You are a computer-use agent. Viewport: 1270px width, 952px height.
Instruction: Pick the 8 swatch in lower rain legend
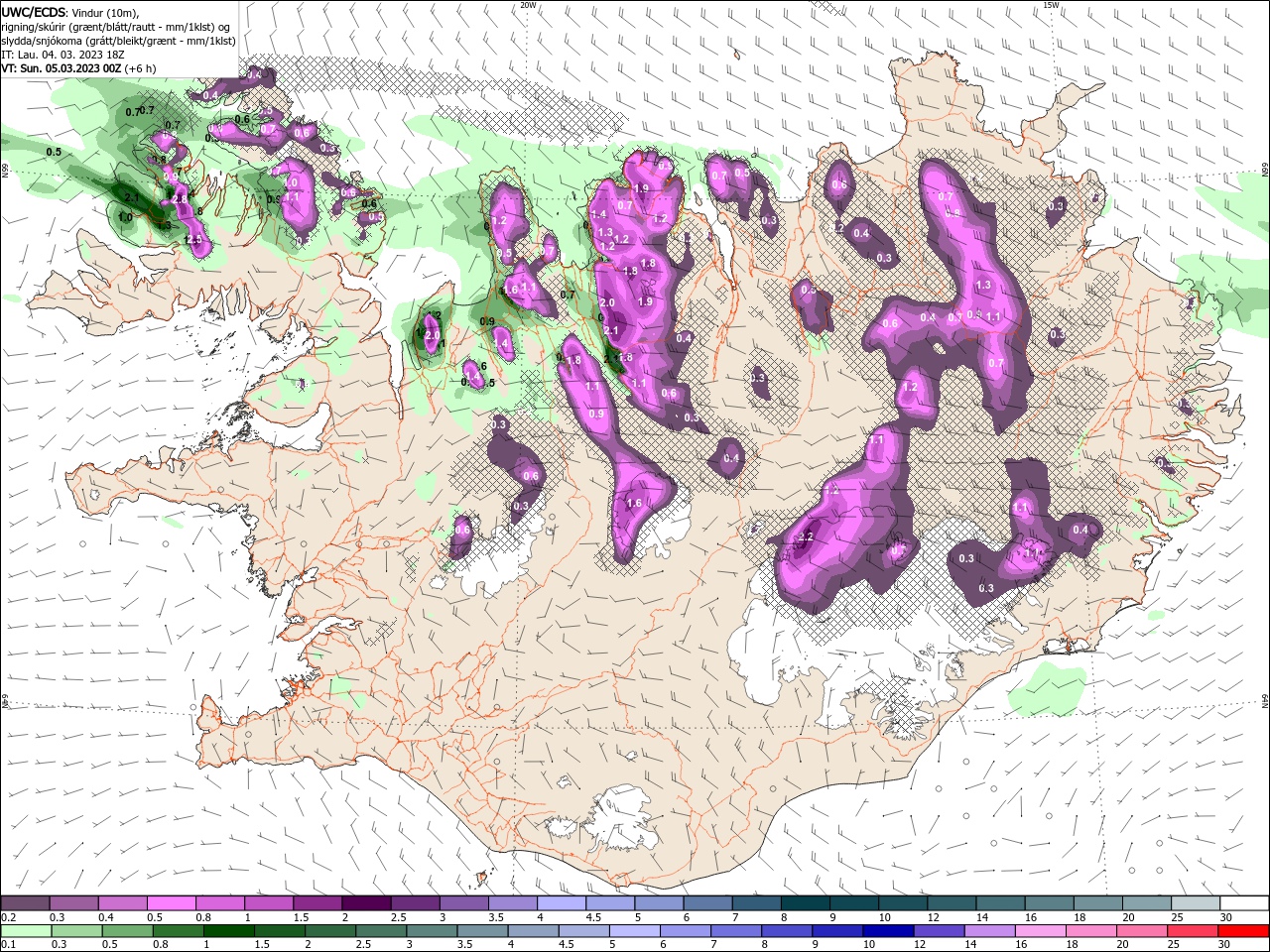(x=788, y=930)
